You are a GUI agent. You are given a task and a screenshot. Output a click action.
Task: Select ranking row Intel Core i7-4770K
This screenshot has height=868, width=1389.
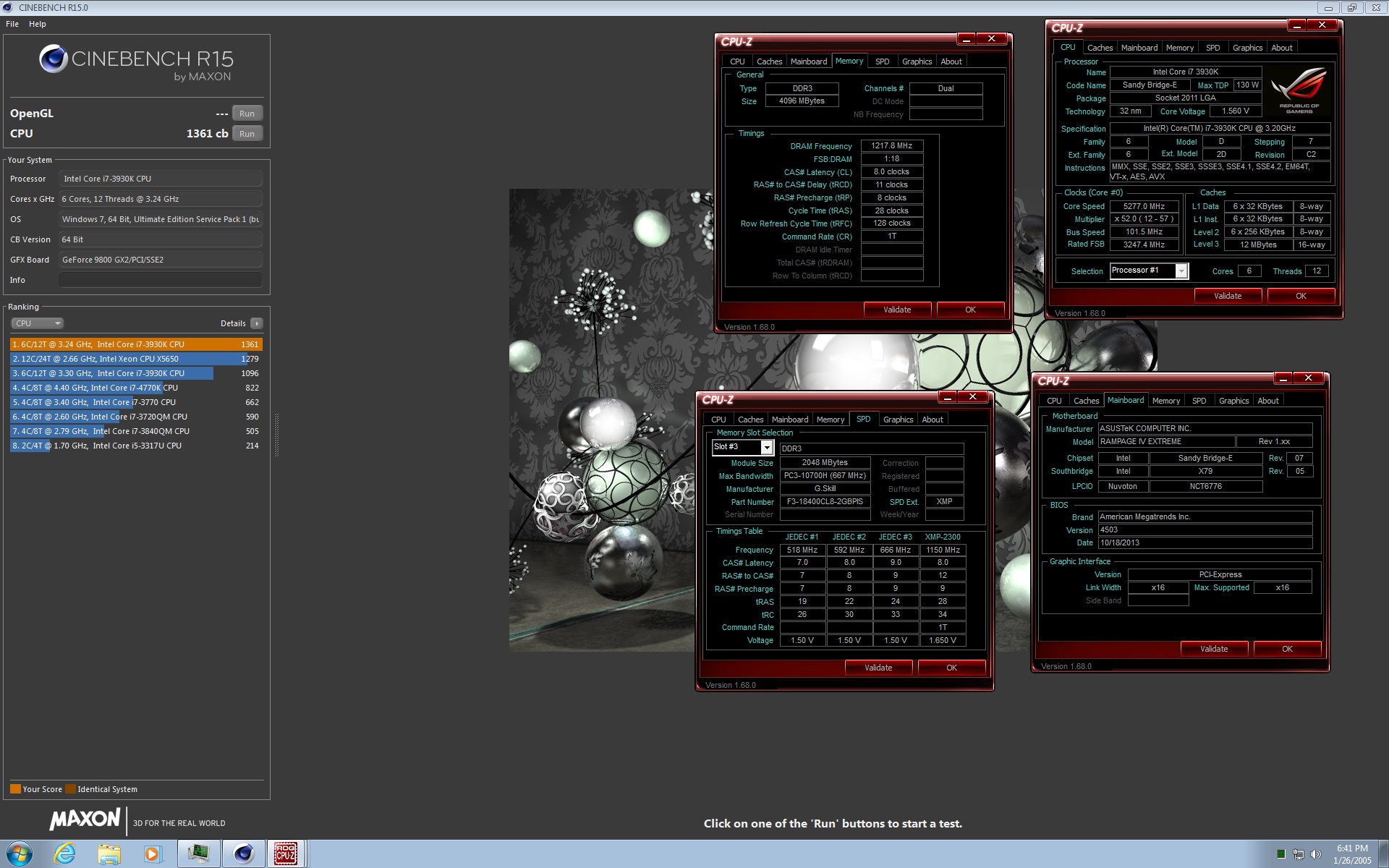[136, 388]
